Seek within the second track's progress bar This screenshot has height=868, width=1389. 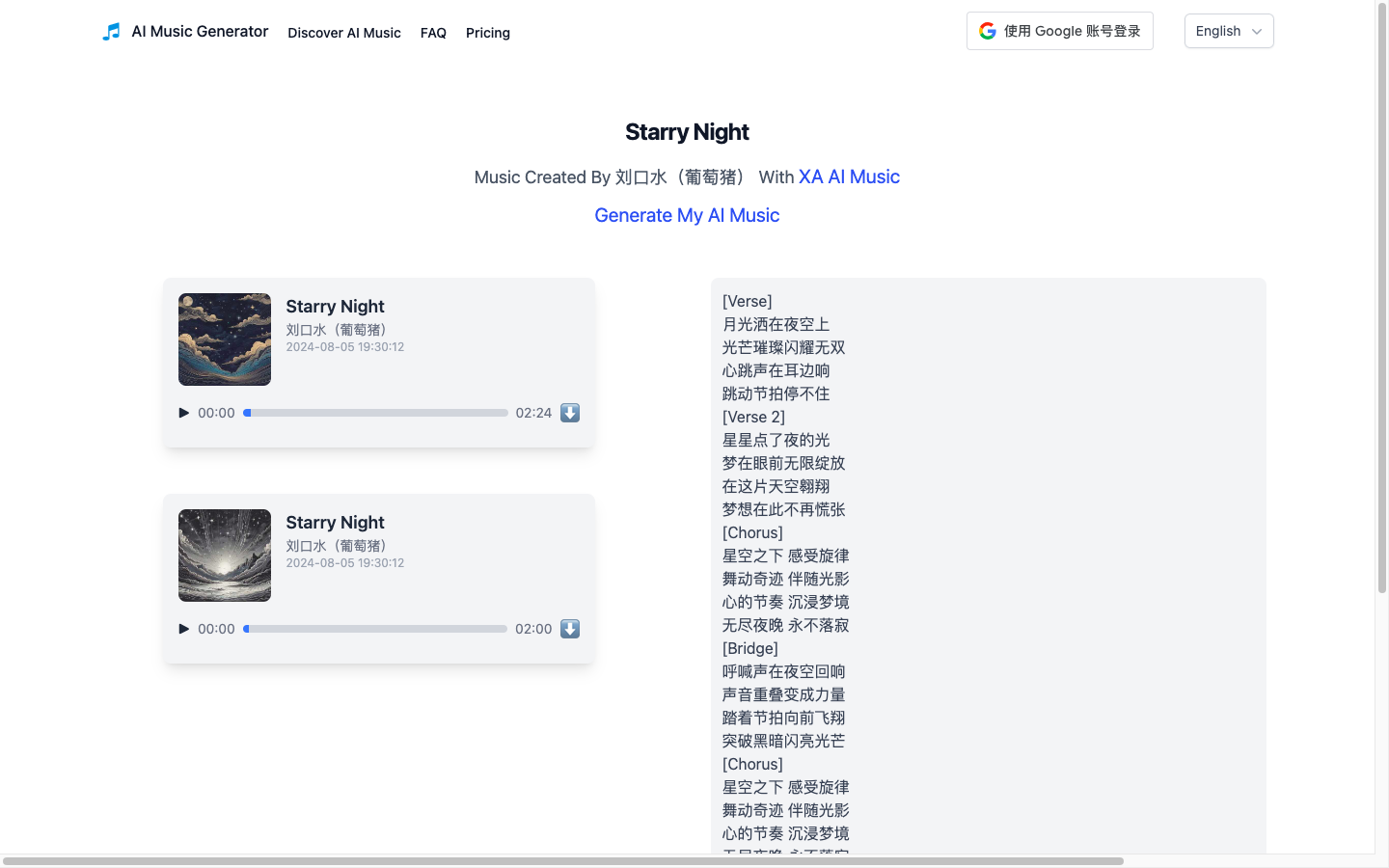(x=376, y=629)
